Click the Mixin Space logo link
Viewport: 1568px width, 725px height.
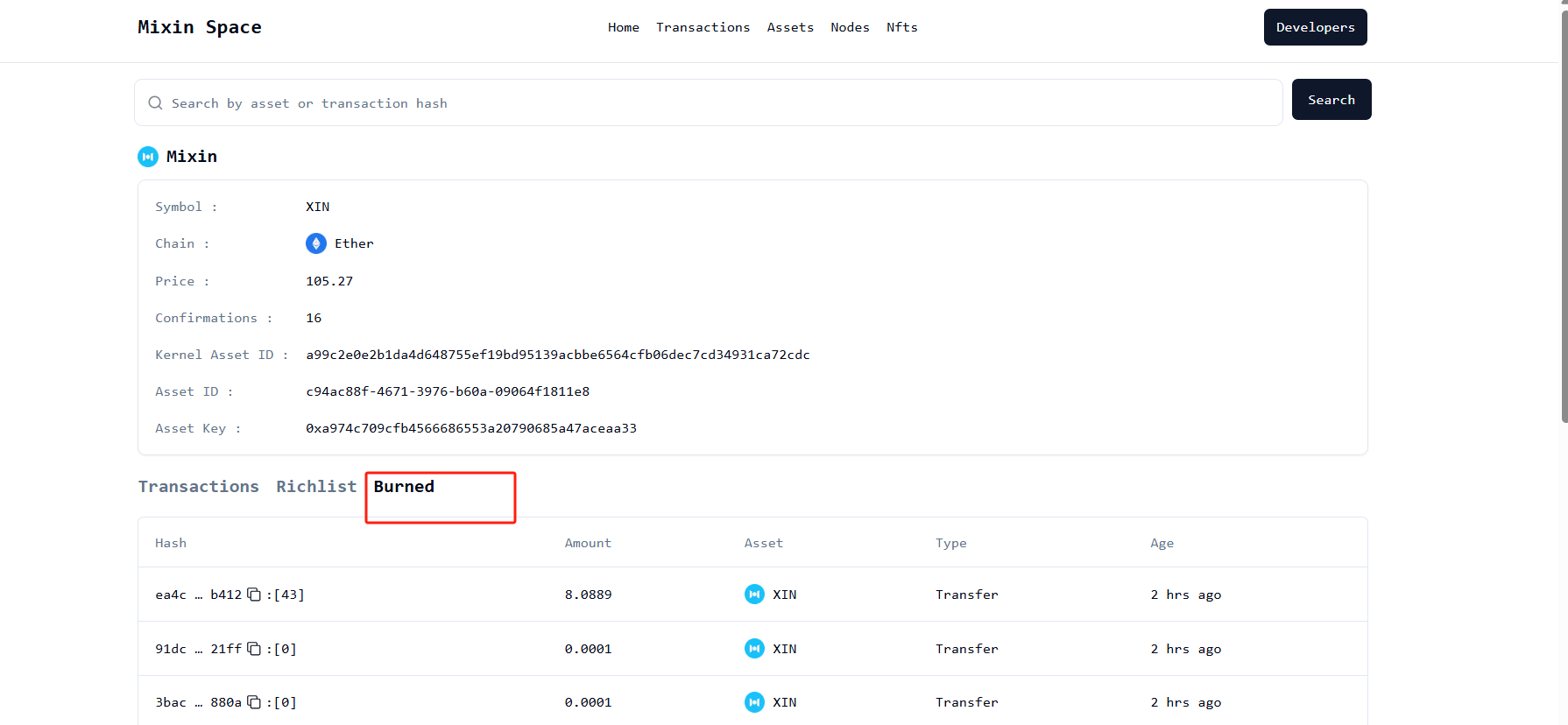(x=200, y=27)
